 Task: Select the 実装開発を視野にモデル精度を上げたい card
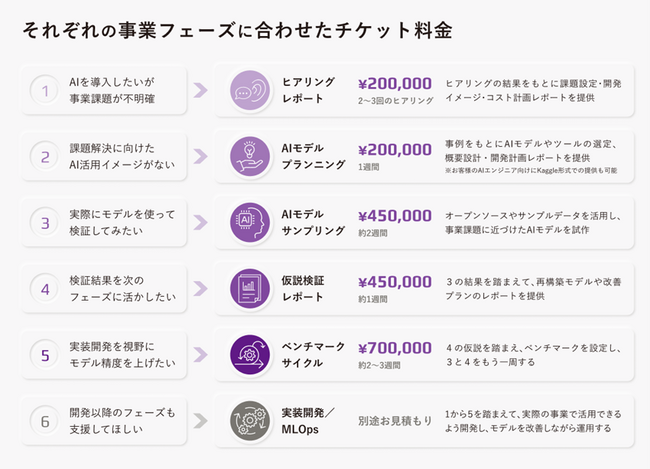click(104, 354)
